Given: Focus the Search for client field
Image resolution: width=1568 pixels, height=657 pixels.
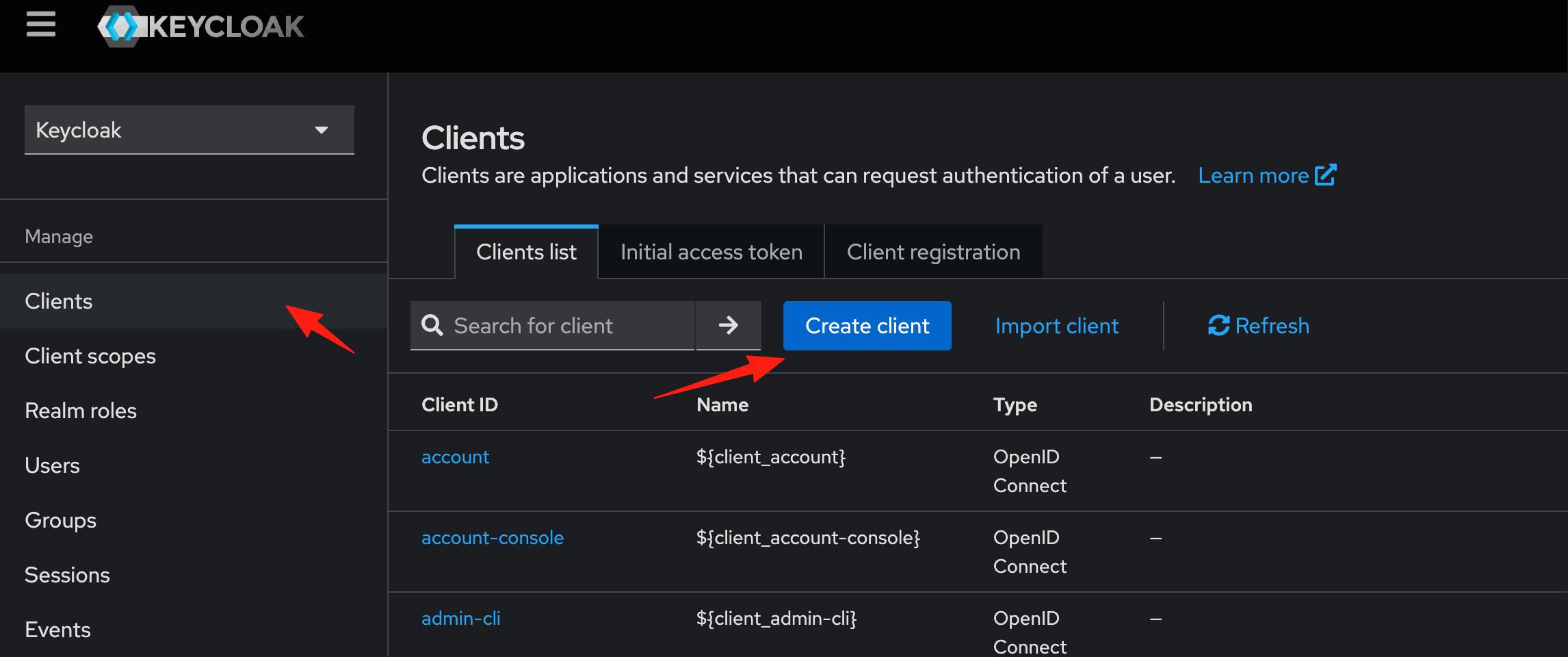Looking at the screenshot, I should pos(553,326).
